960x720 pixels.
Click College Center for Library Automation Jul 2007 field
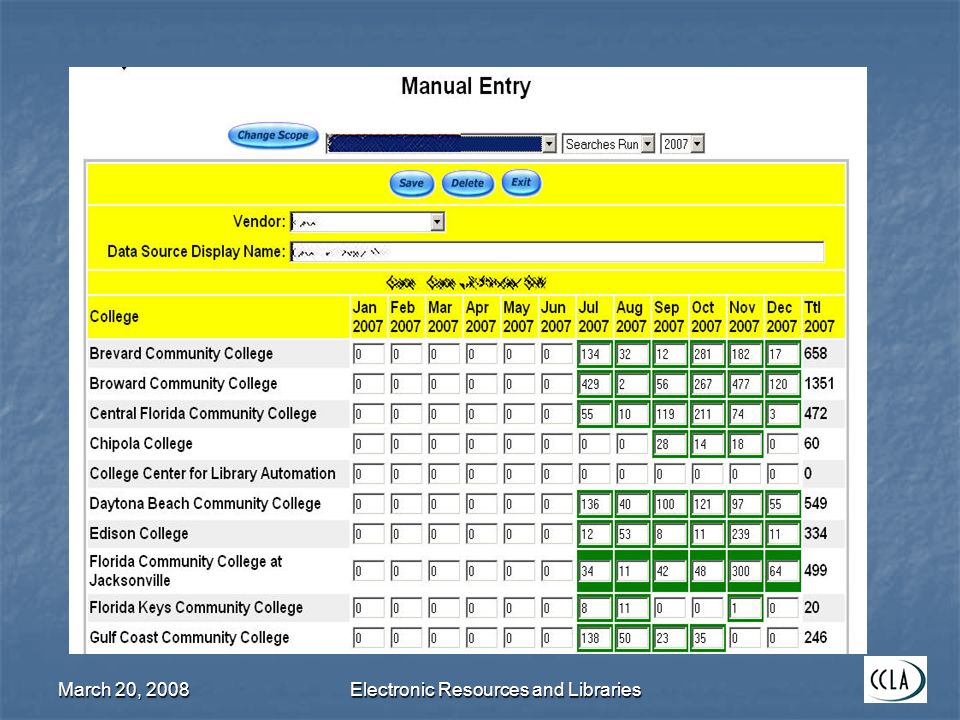tap(595, 474)
